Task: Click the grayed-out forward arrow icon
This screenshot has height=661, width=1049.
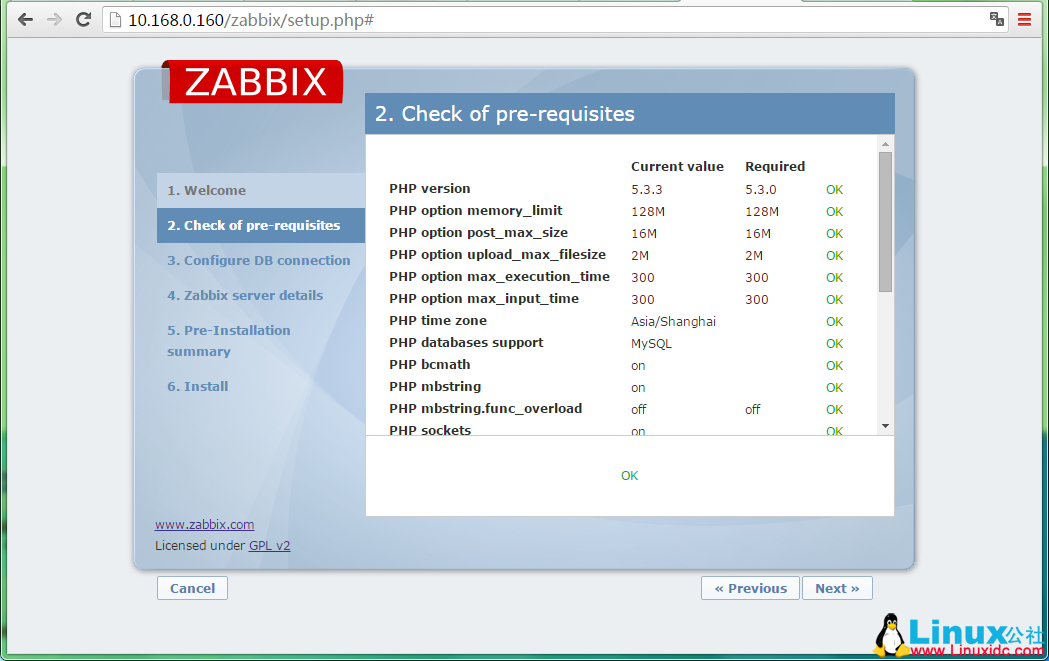Action: [x=53, y=18]
